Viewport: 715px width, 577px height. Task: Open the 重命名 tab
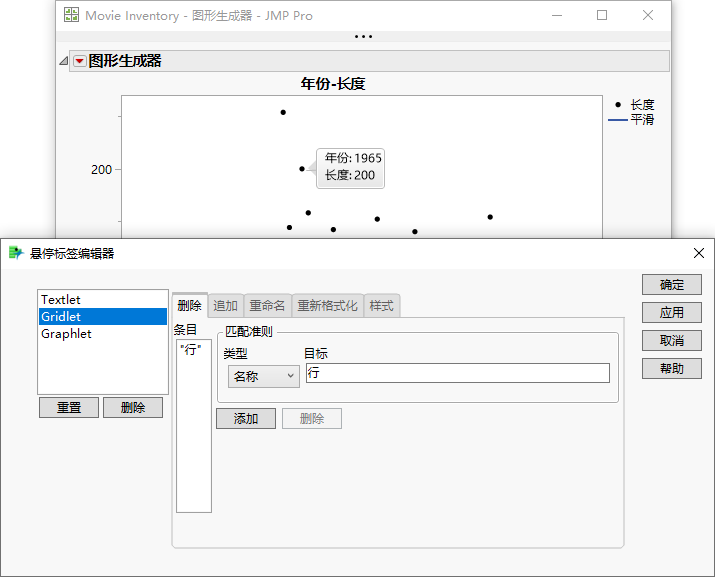267,306
